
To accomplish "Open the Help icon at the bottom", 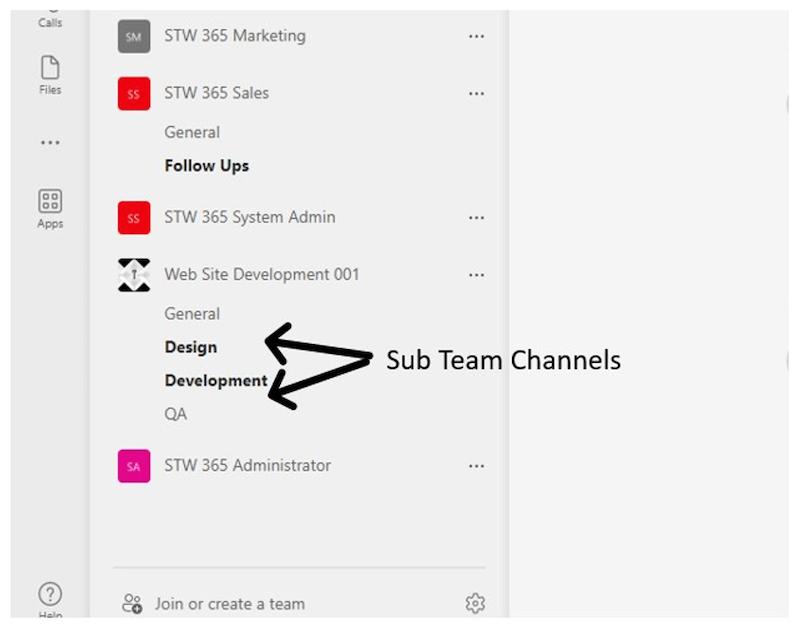I will pos(50,592).
